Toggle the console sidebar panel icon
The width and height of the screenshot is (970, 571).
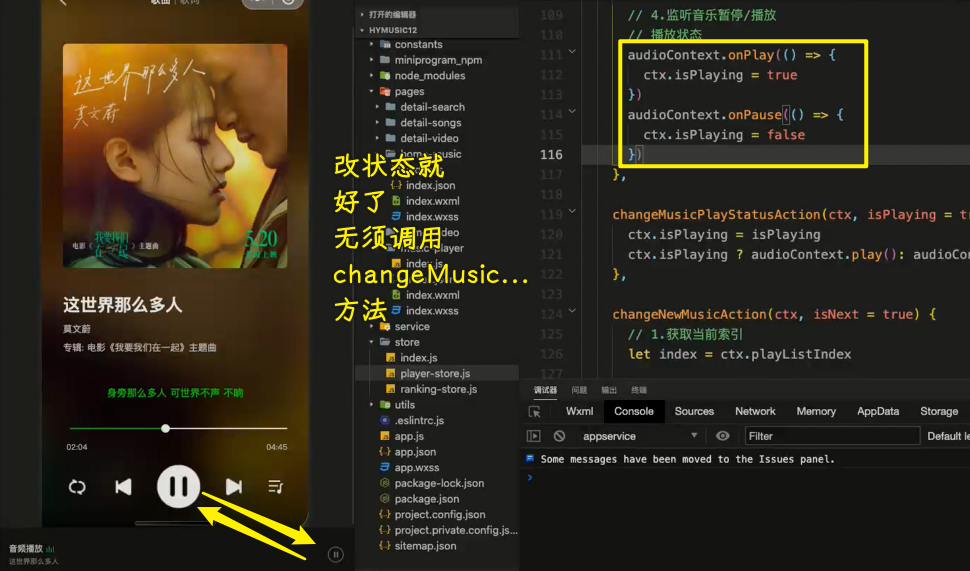coord(534,436)
